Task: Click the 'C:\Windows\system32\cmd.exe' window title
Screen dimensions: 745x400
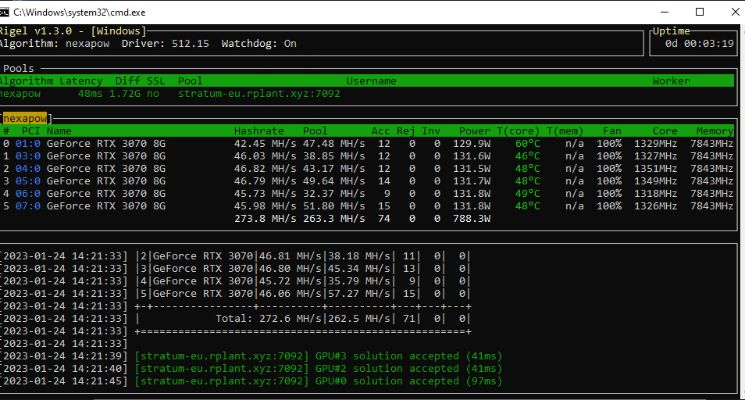Action: pyautogui.click(x=79, y=13)
